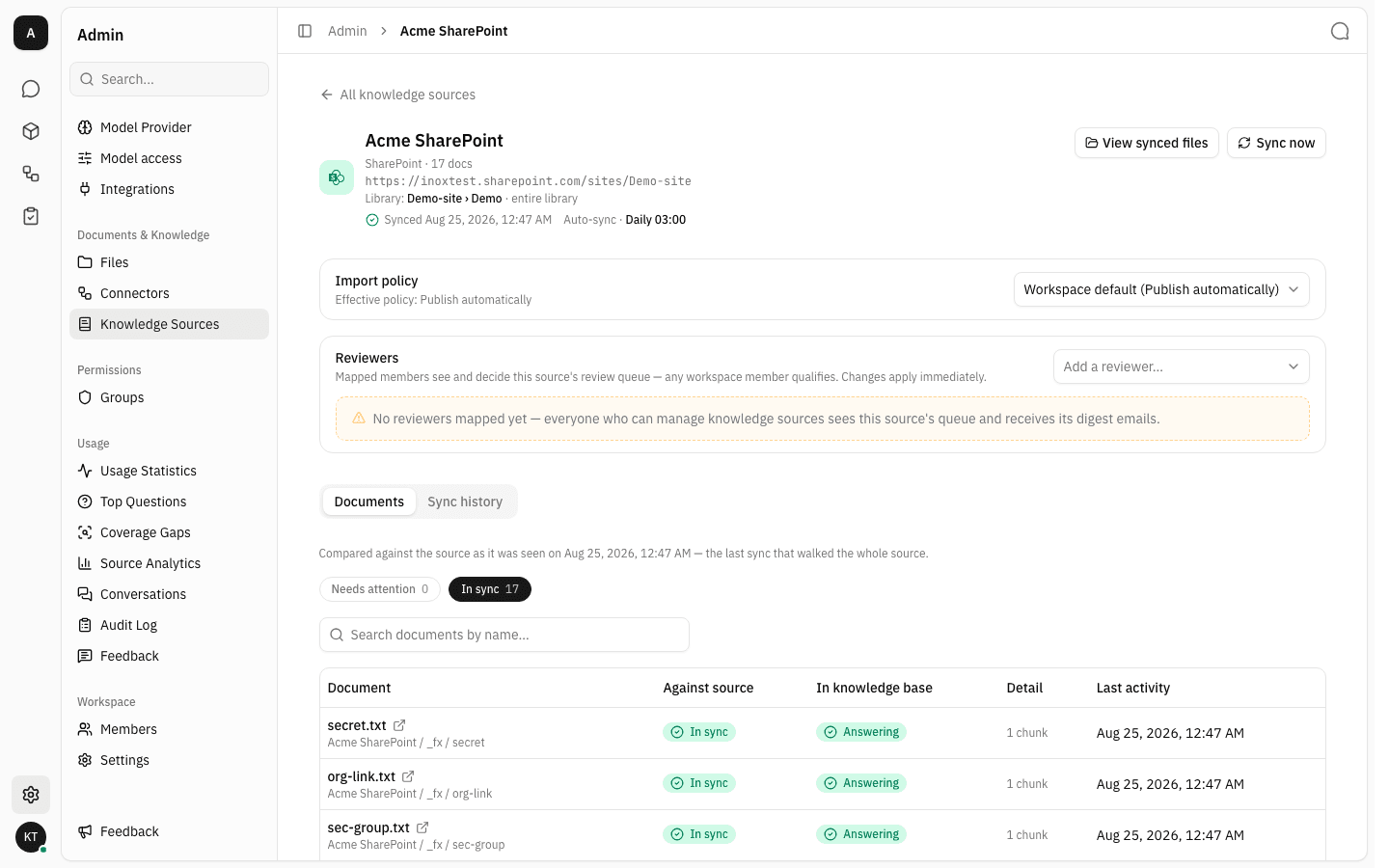Open workspace Members

[169, 729]
